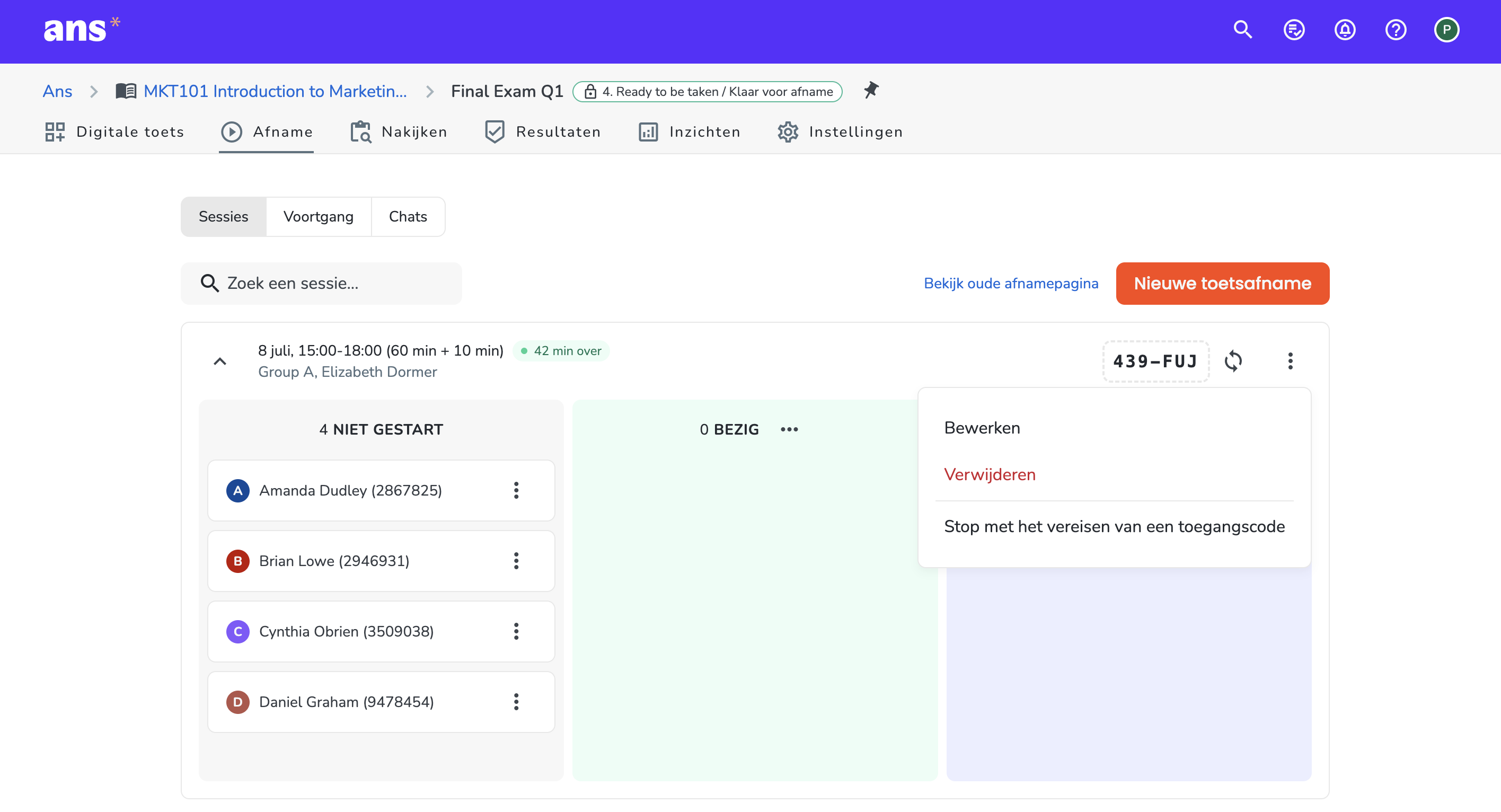Select Bewerken in the session menu

(982, 428)
